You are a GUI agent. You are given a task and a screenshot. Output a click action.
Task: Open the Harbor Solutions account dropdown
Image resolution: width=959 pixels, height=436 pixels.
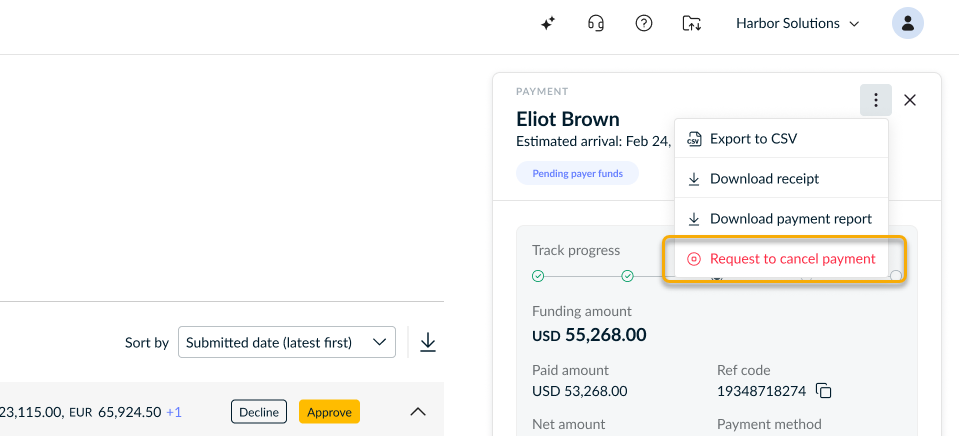pyautogui.click(x=798, y=24)
